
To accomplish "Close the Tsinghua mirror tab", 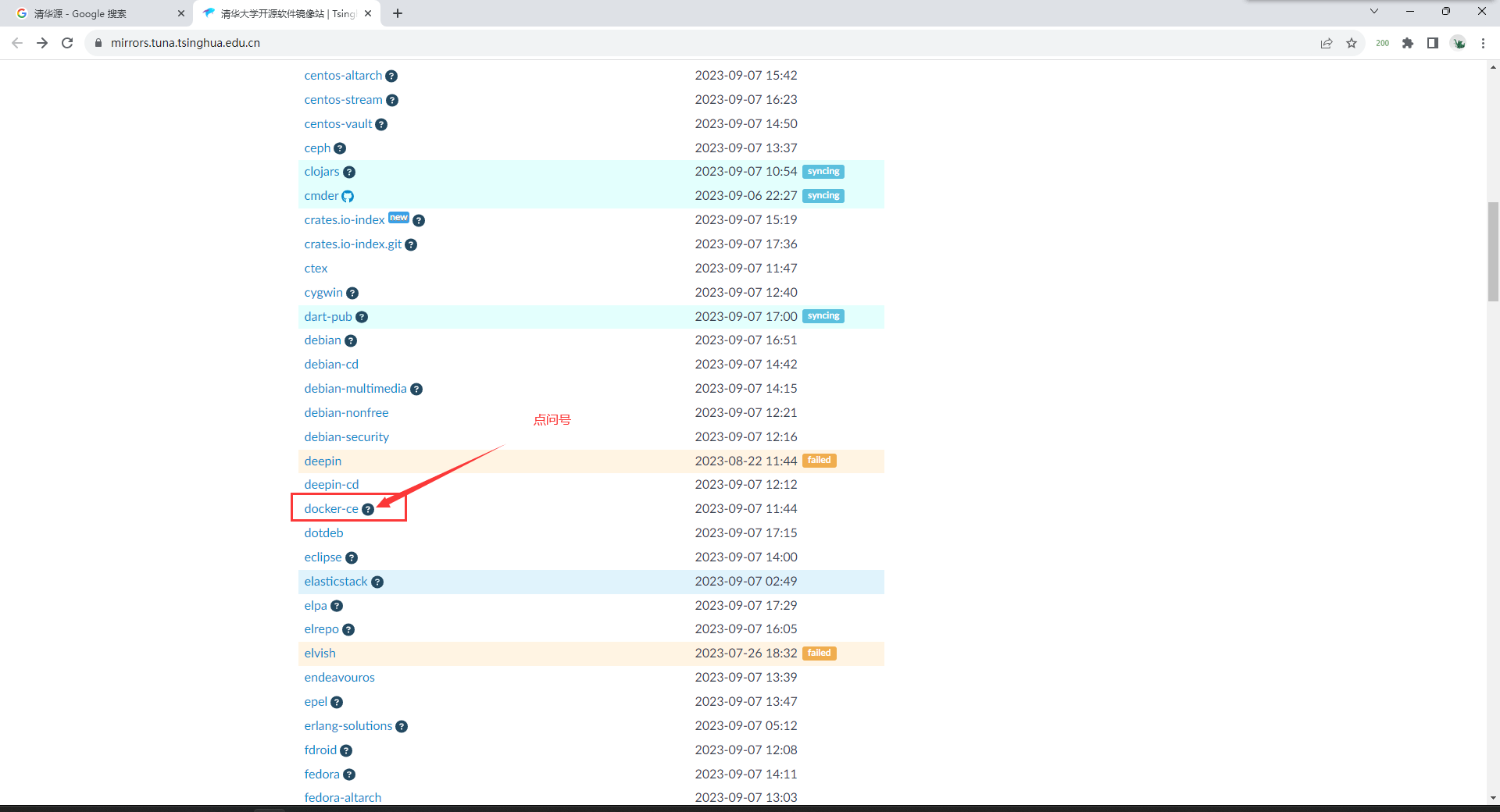I will click(368, 13).
